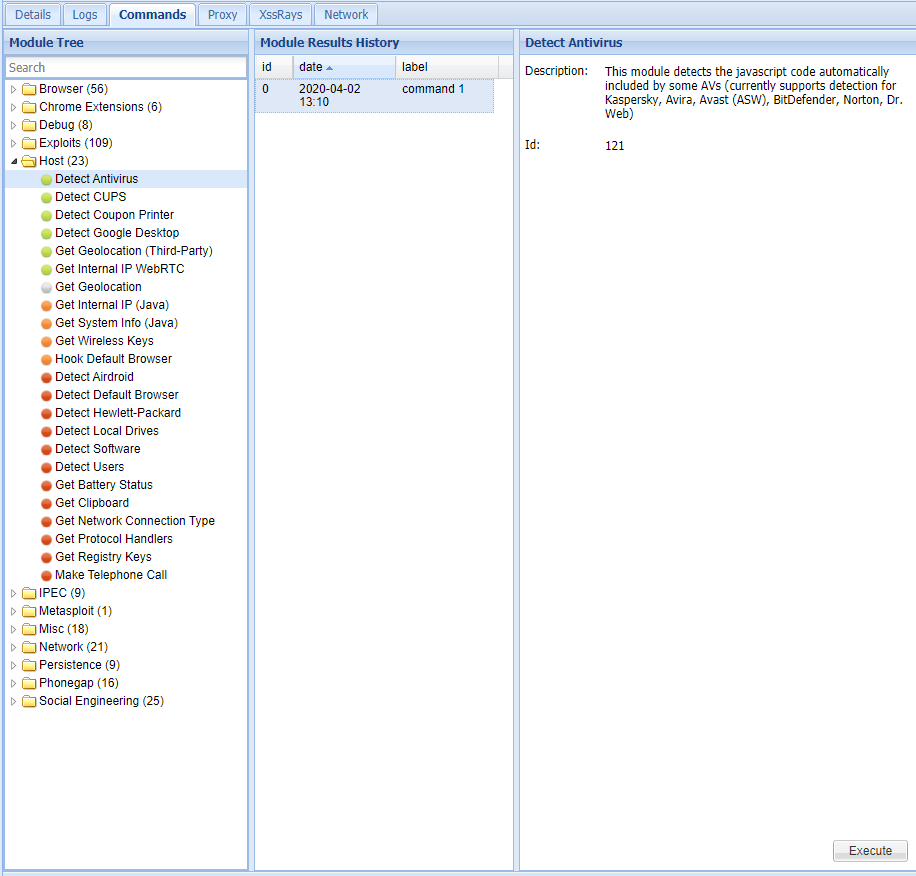Click the Exploits folder icon

[x=28, y=142]
